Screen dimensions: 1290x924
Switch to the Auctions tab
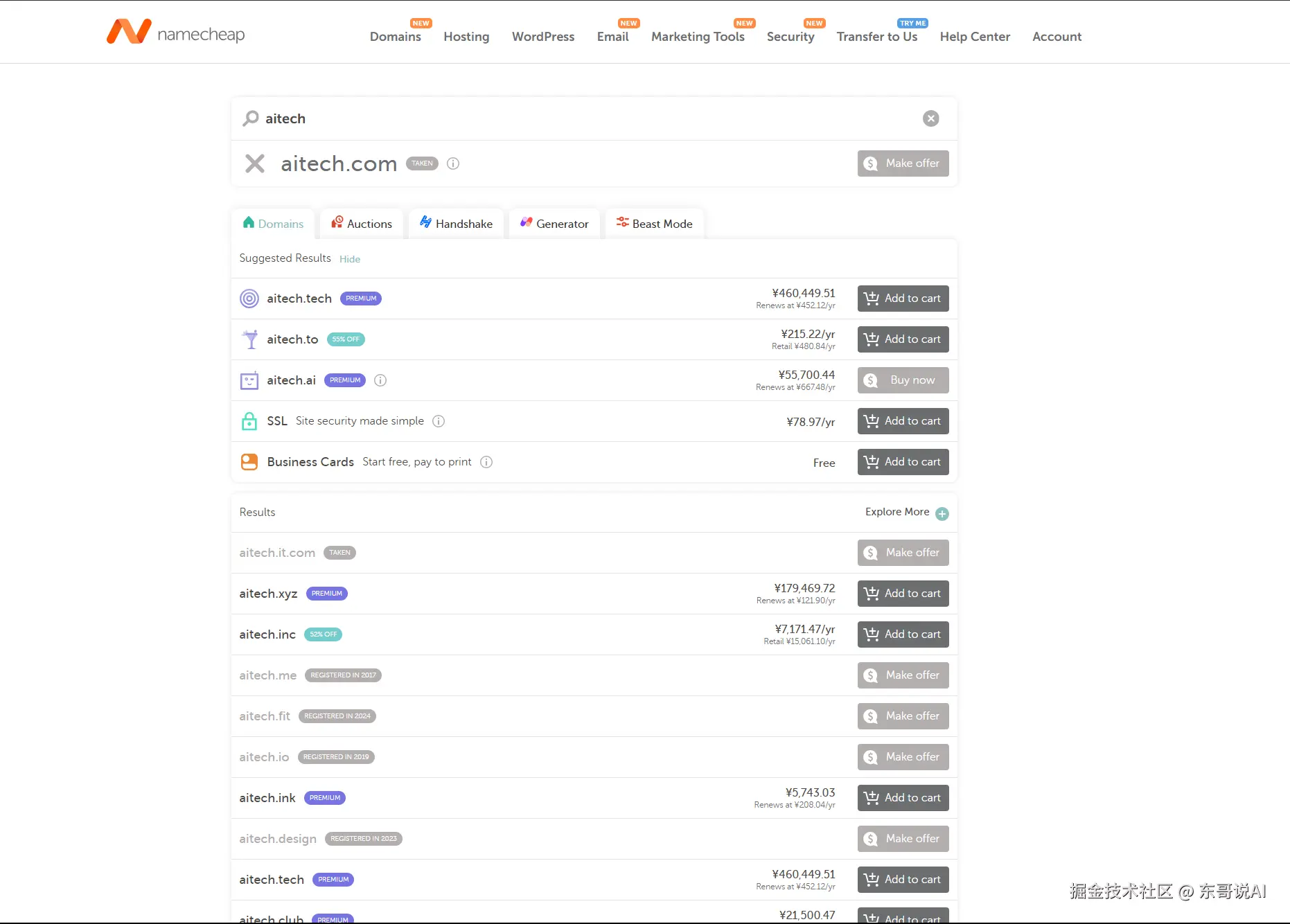362,224
